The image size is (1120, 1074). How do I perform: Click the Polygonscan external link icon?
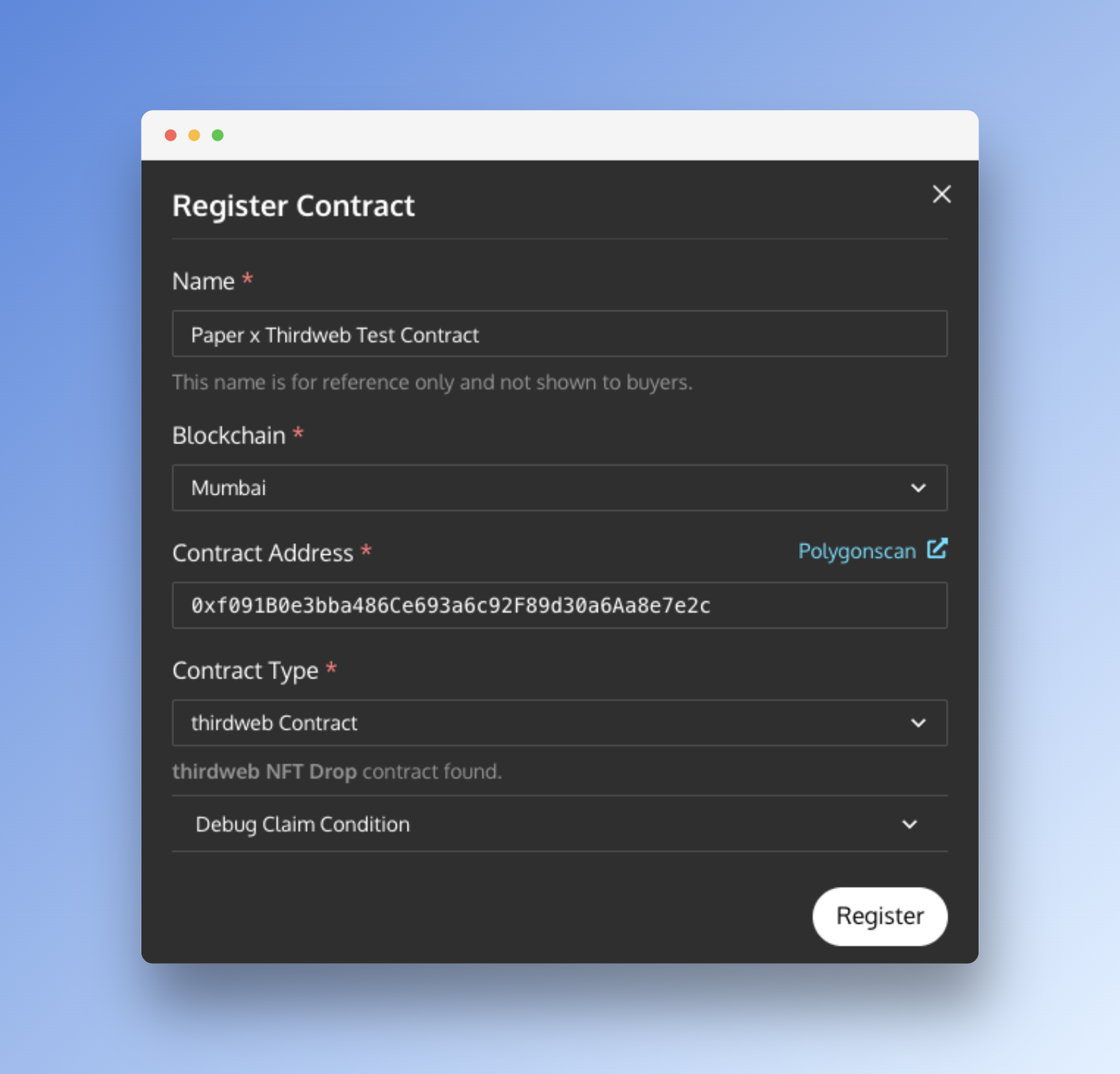pos(937,549)
